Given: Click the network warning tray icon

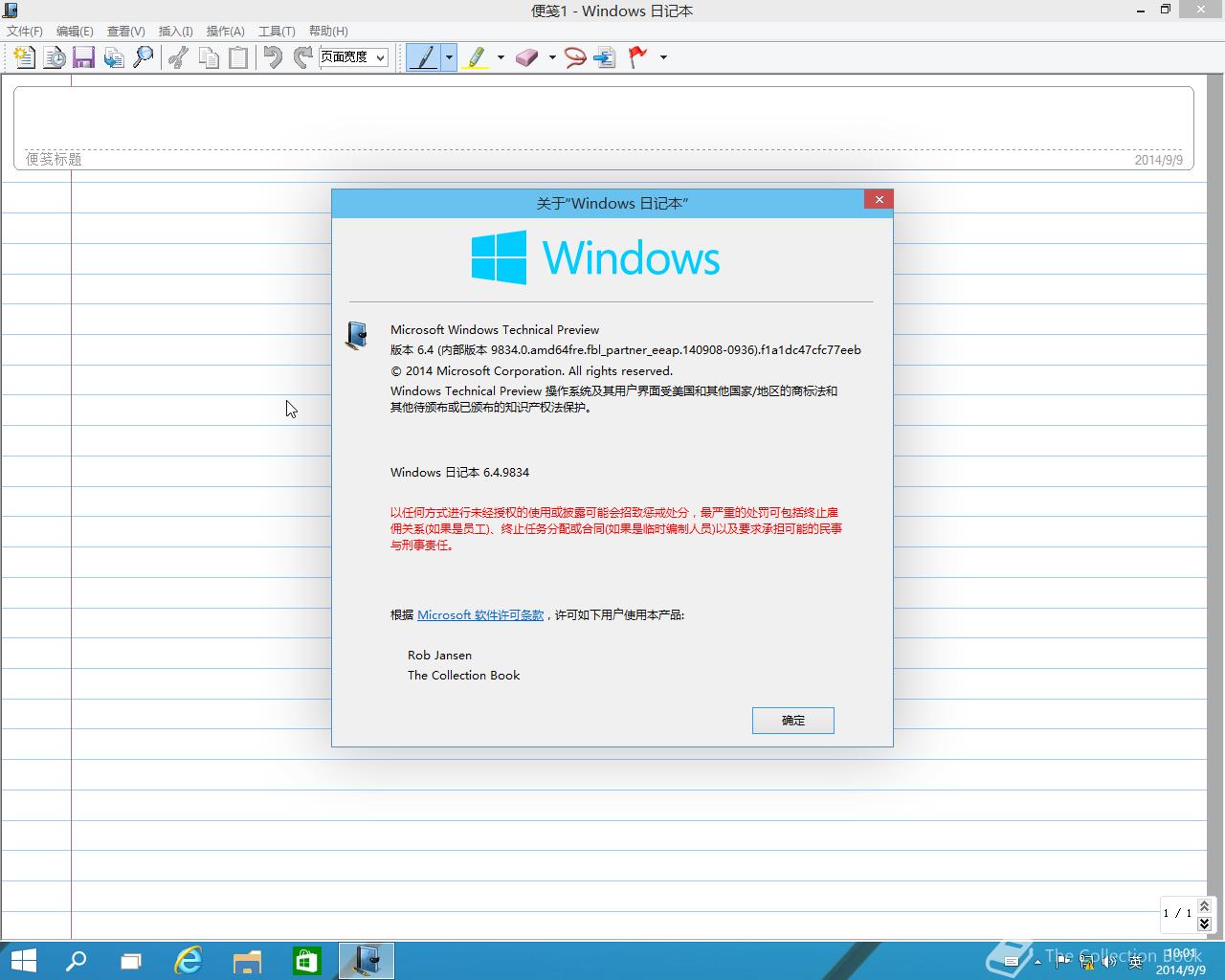Looking at the screenshot, I should [1086, 962].
